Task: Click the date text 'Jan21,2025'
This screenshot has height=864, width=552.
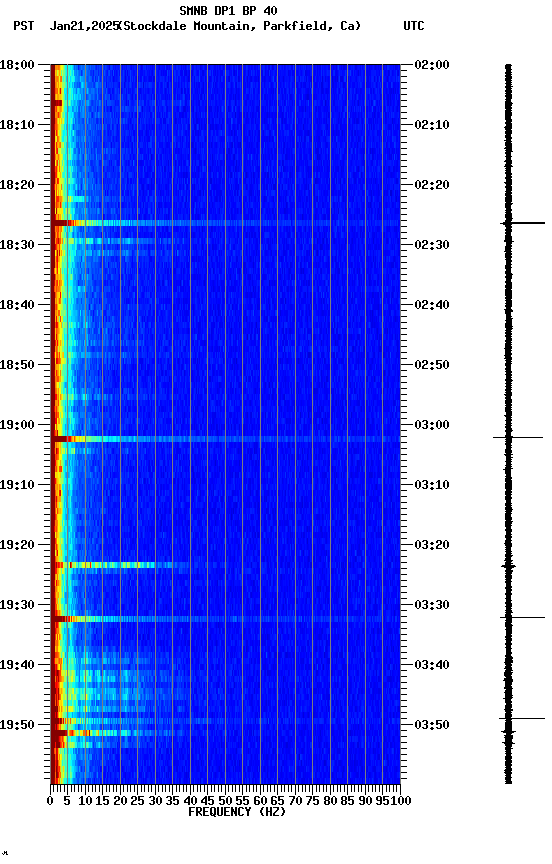Action: (x=84, y=26)
